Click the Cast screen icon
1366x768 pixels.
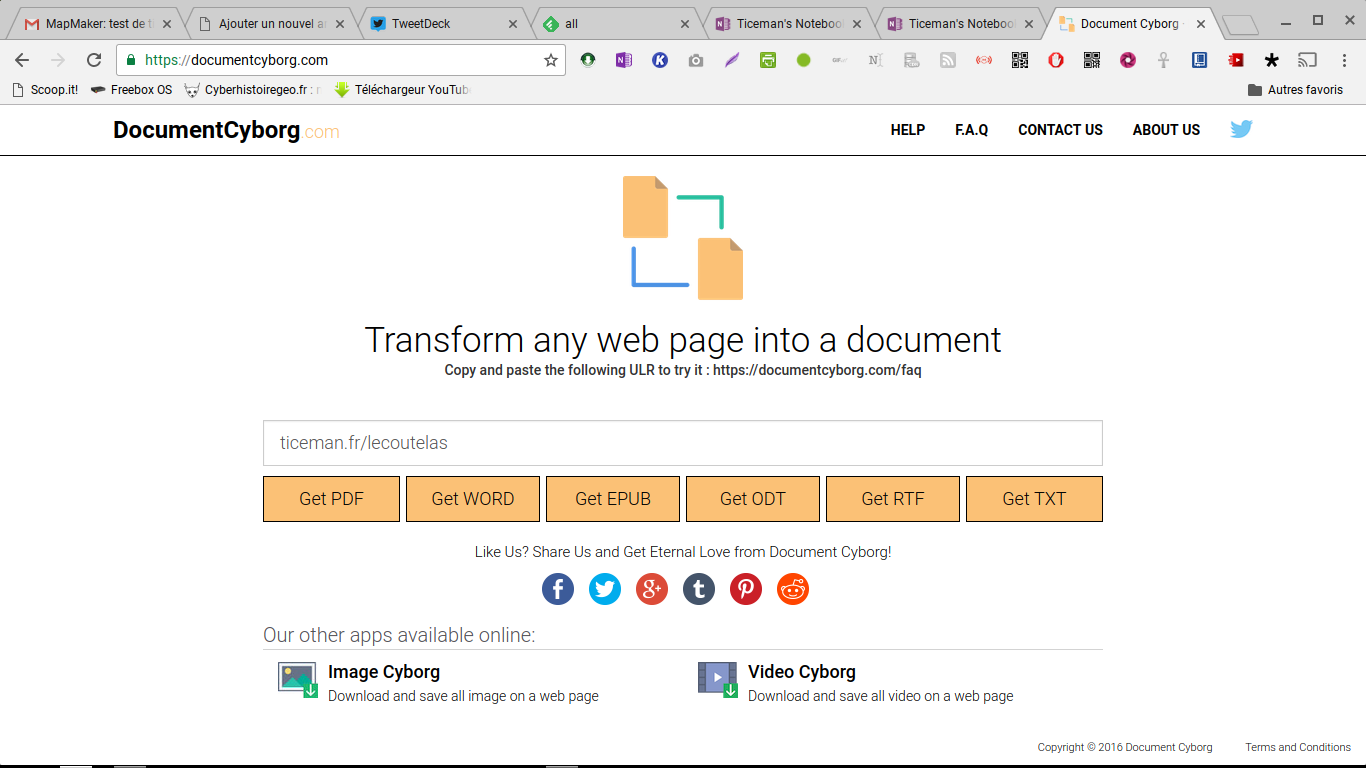tap(1308, 60)
